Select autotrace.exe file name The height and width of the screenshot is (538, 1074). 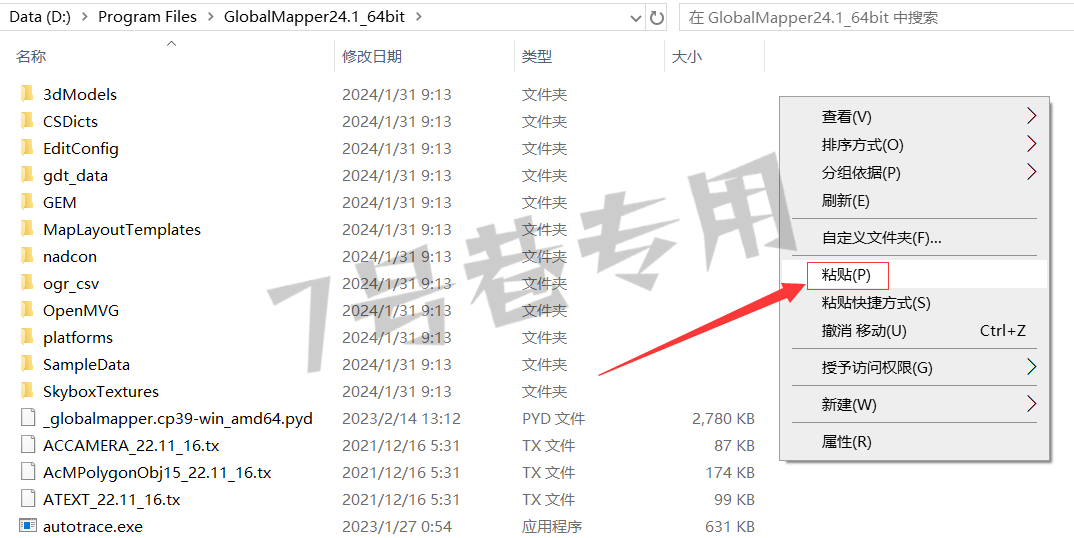tap(92, 527)
